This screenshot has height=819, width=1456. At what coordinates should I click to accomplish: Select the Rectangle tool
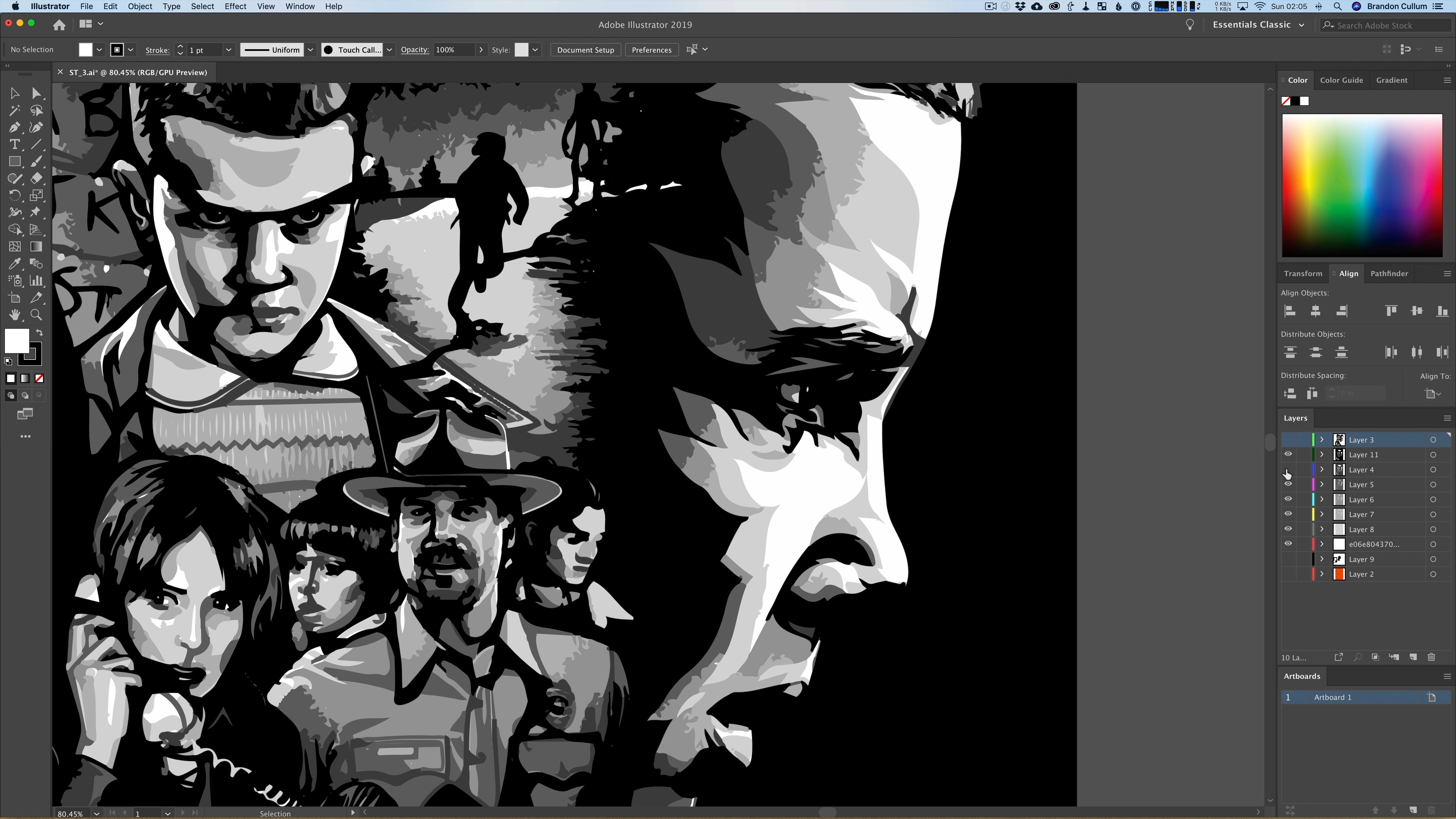(15, 162)
